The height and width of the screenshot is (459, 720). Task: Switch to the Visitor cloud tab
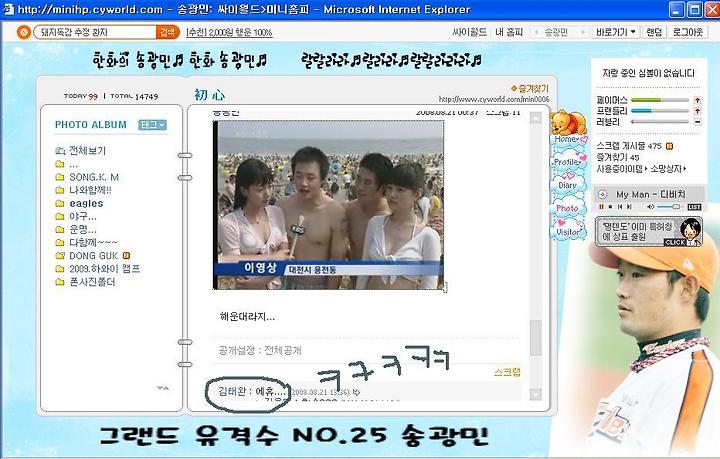(x=568, y=232)
